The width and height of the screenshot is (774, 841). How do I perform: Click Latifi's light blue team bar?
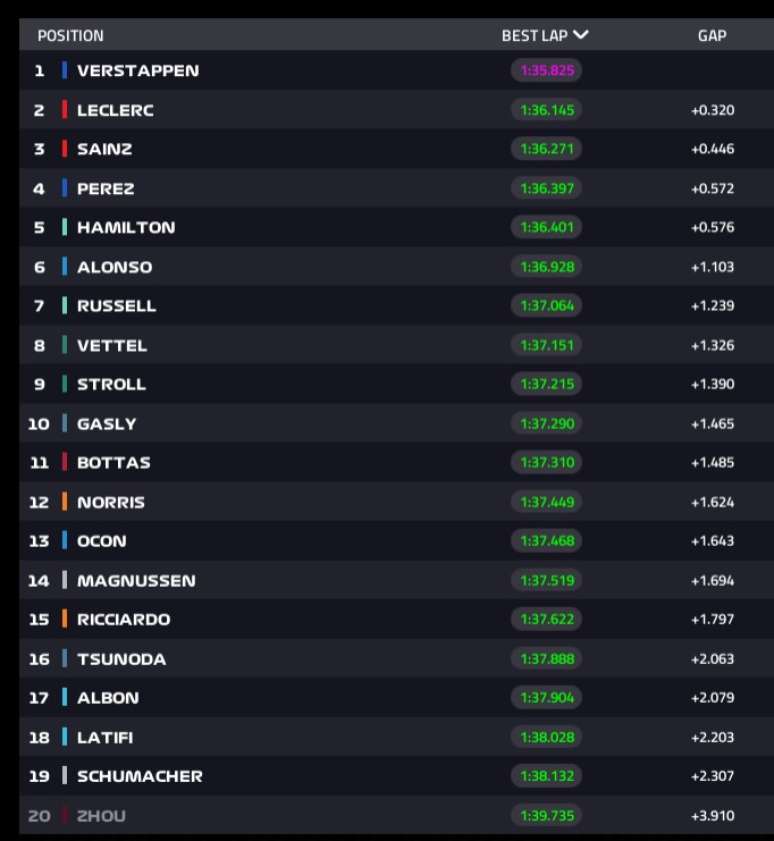pos(64,737)
